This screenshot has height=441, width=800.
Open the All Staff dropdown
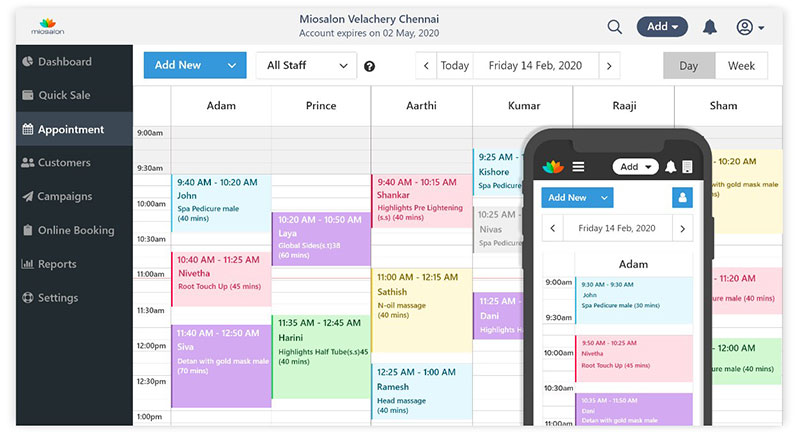click(x=306, y=65)
